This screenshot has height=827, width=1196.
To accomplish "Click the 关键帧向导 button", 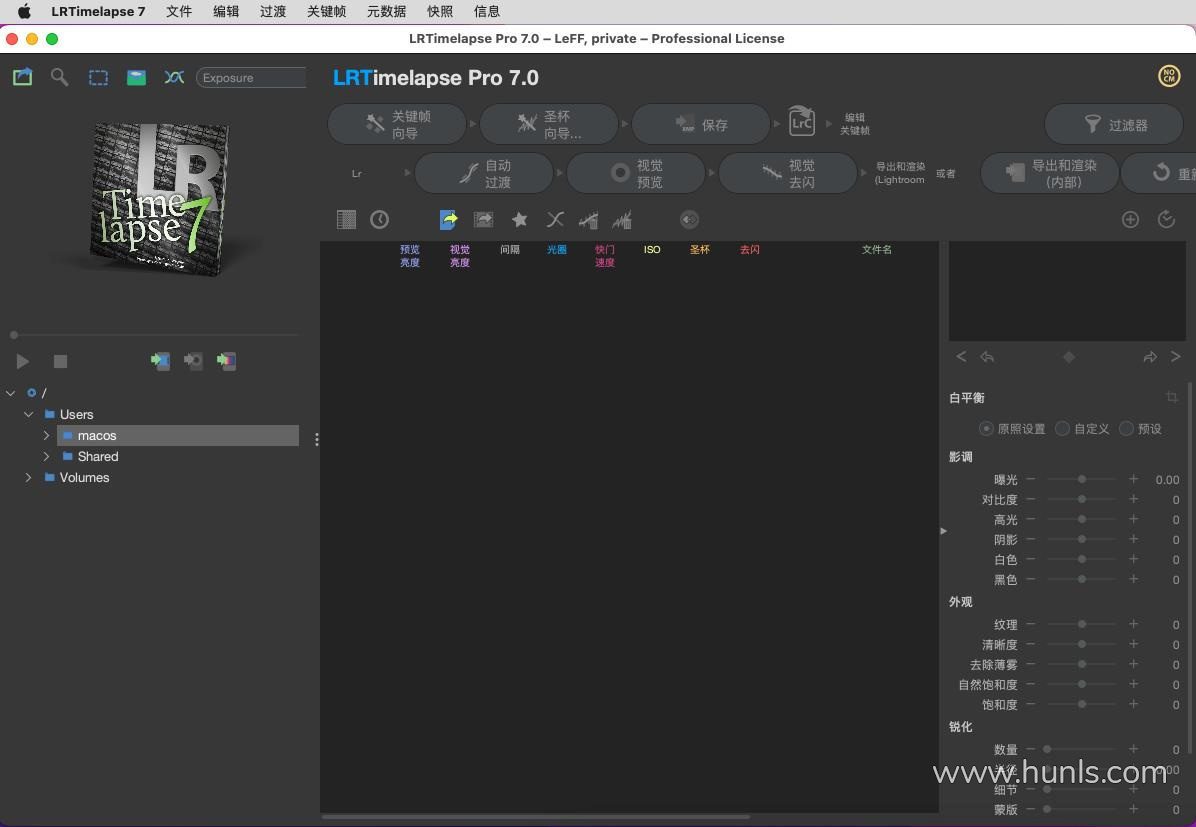I will click(x=397, y=124).
